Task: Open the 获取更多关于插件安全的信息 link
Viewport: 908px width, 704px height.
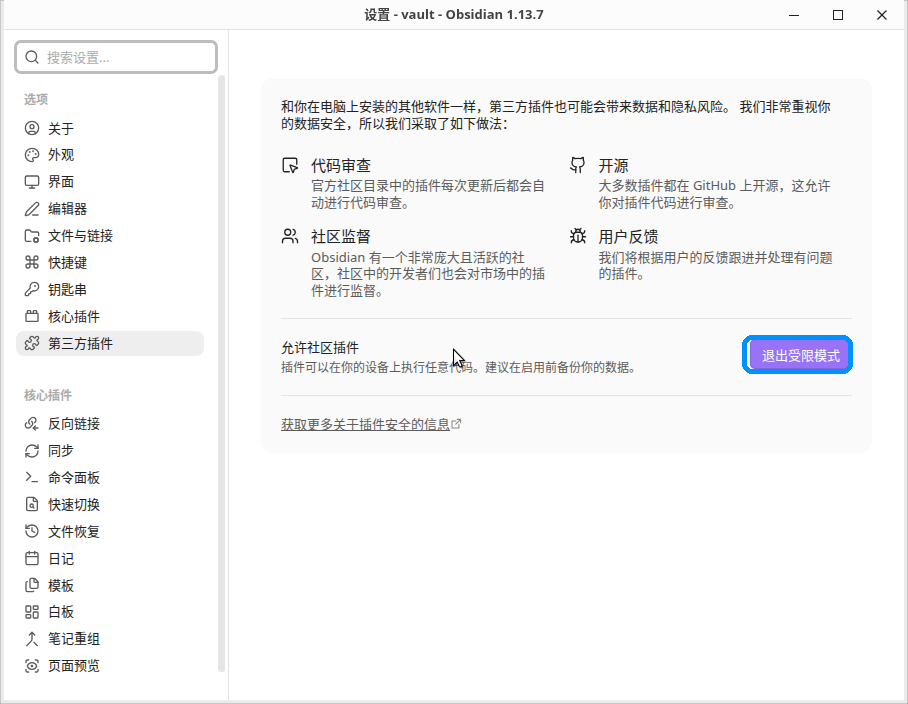Action: 365,424
